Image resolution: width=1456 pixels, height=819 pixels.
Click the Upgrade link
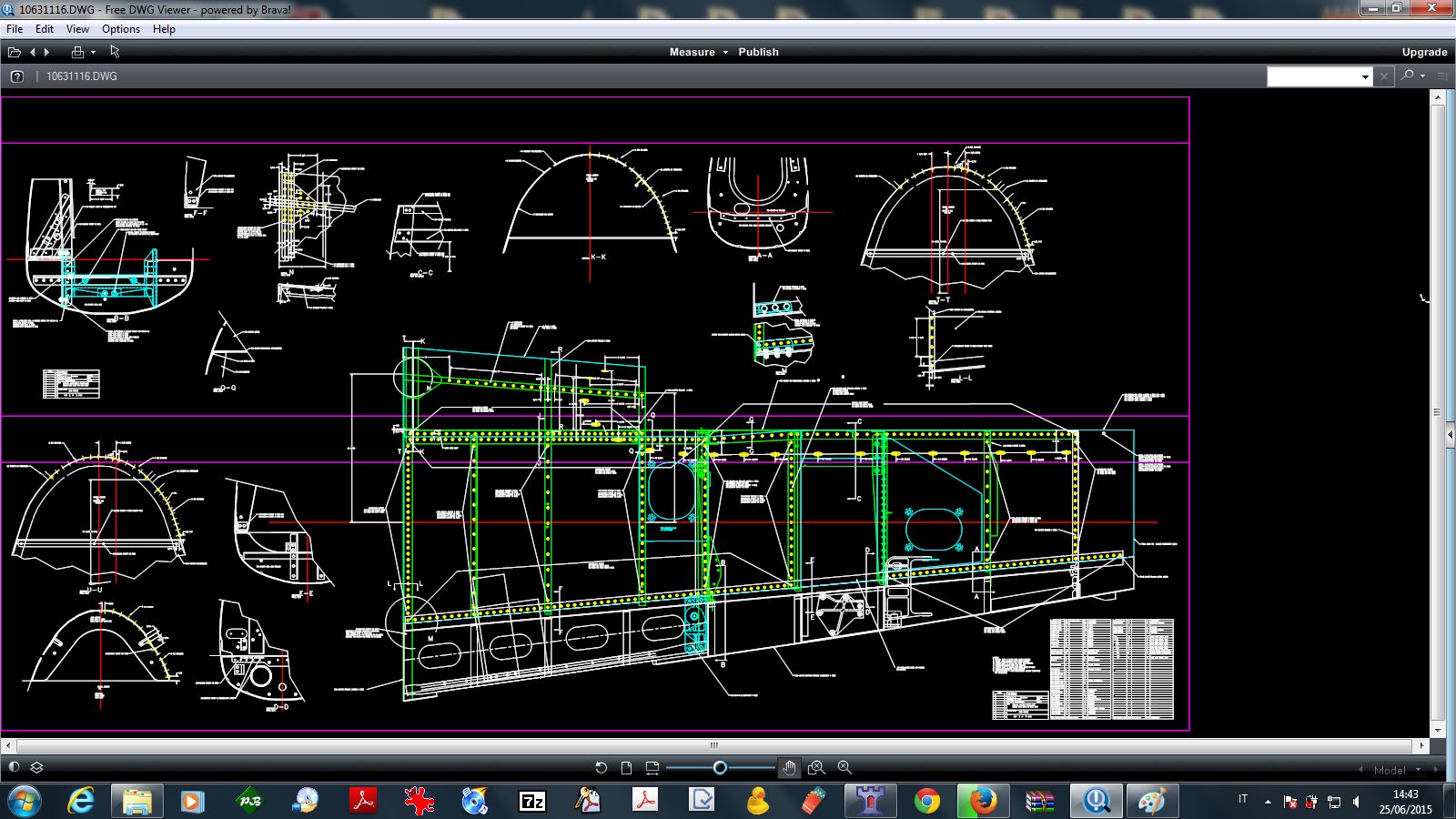tap(1424, 52)
